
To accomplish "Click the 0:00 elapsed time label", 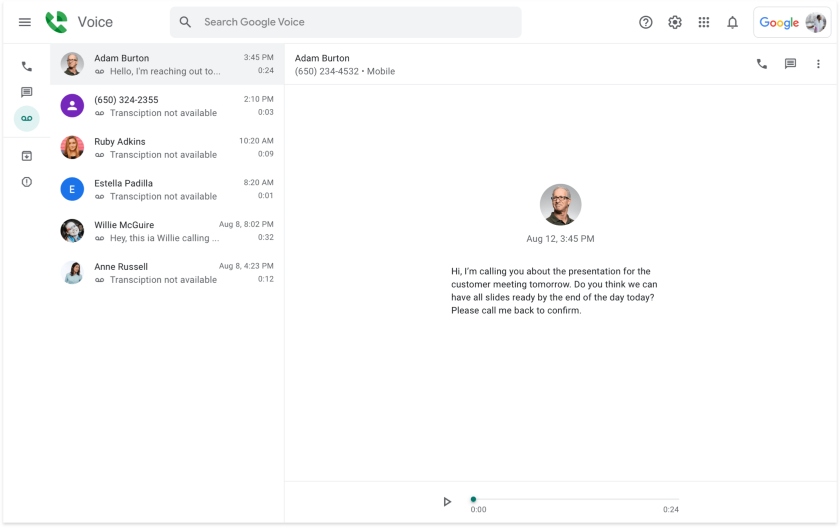I will 478,509.
